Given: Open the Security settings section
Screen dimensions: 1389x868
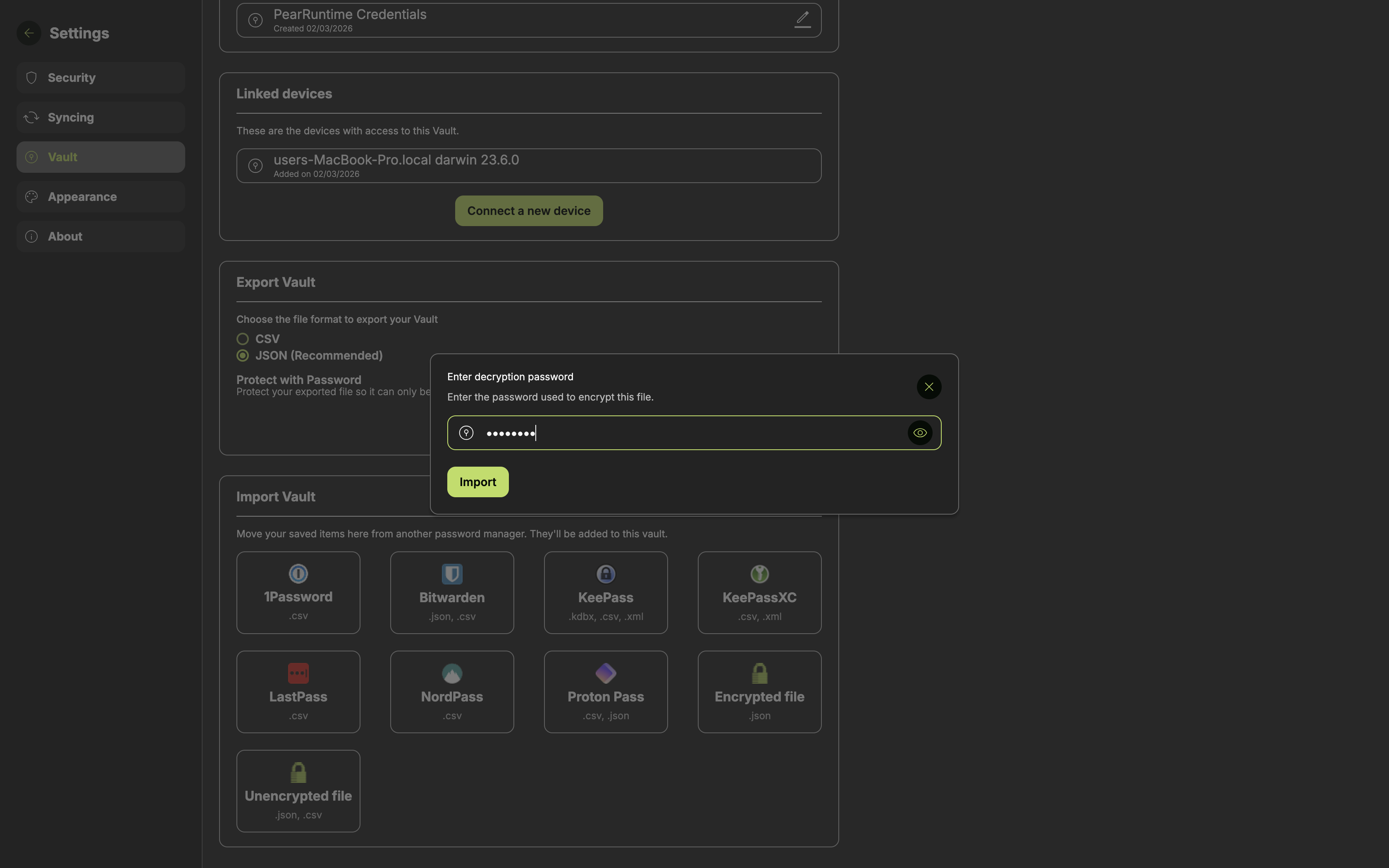Looking at the screenshot, I should coord(100,78).
